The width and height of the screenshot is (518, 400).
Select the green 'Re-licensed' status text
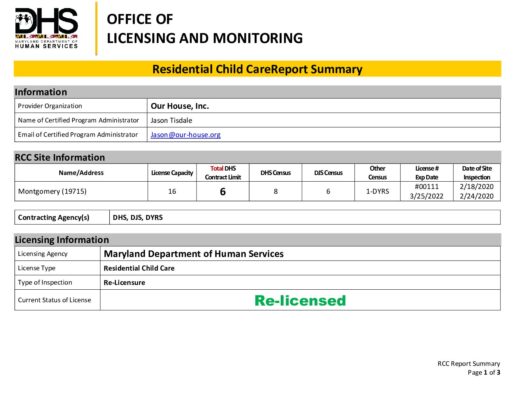click(300, 300)
